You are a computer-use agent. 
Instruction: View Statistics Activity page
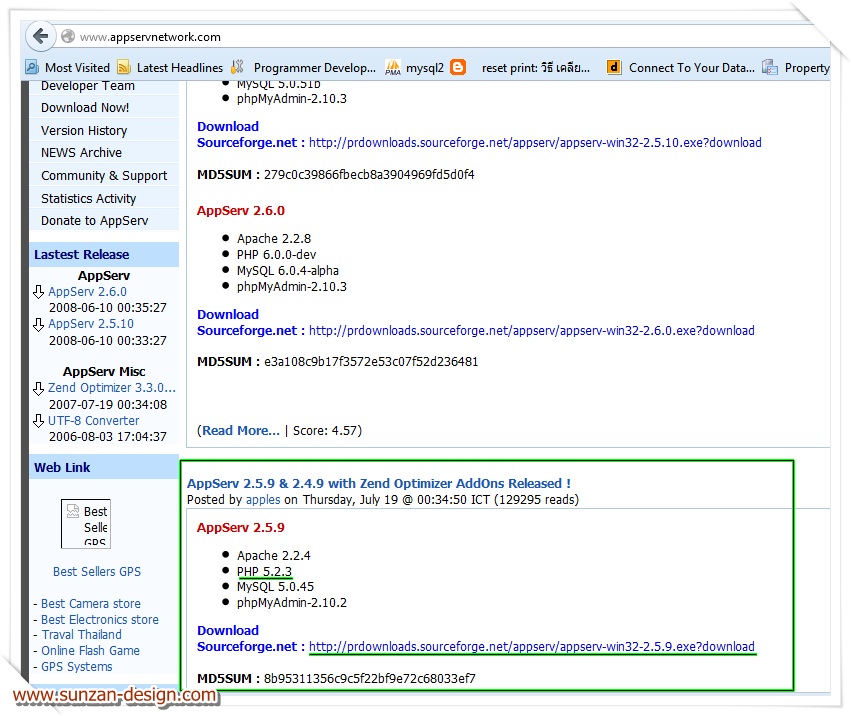(88, 199)
